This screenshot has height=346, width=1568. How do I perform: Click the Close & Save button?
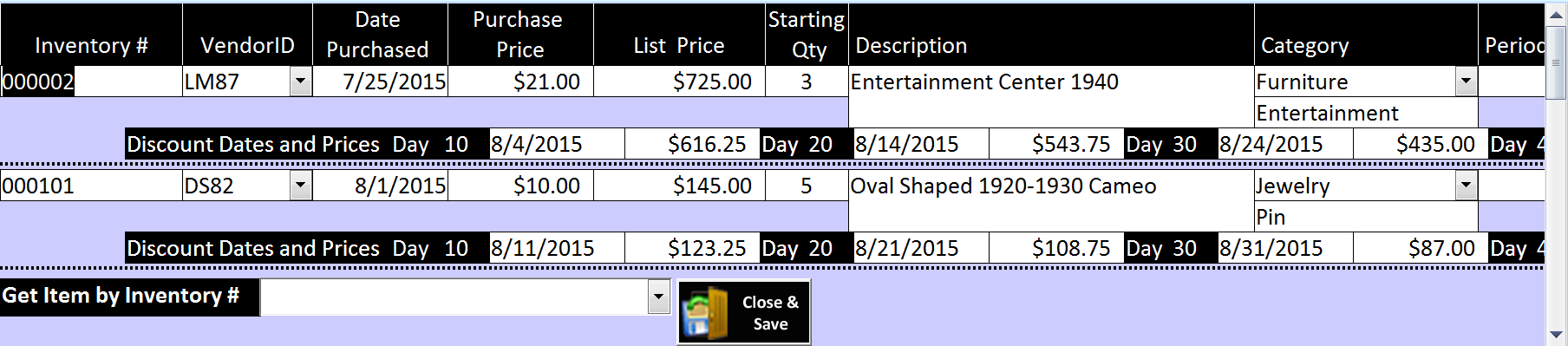744,313
